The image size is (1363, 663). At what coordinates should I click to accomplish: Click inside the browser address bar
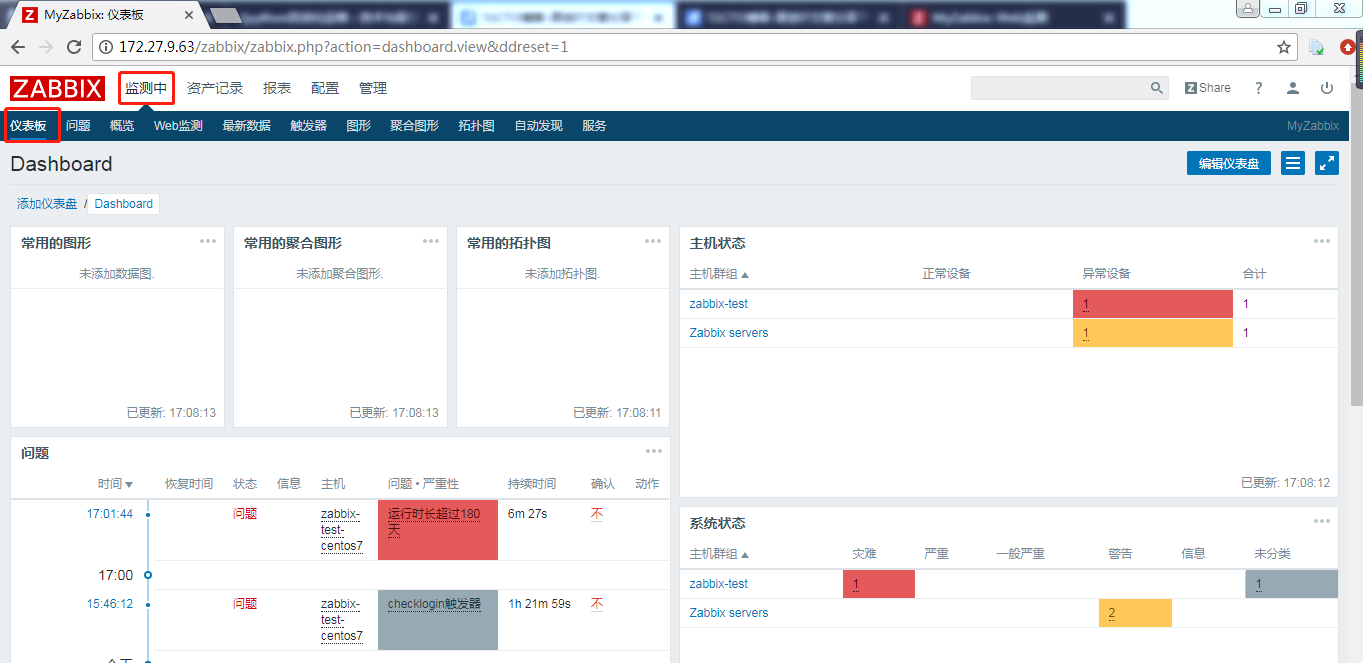tap(400, 45)
